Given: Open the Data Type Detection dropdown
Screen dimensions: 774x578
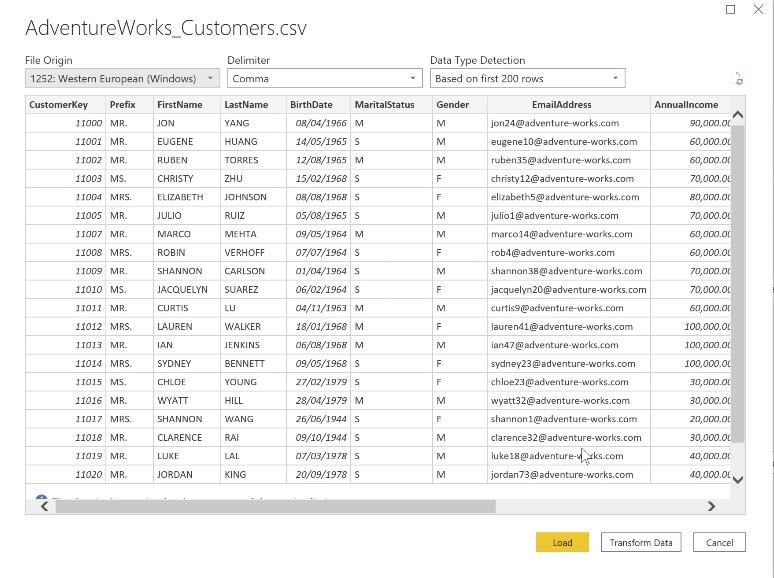Looking at the screenshot, I should 528,78.
